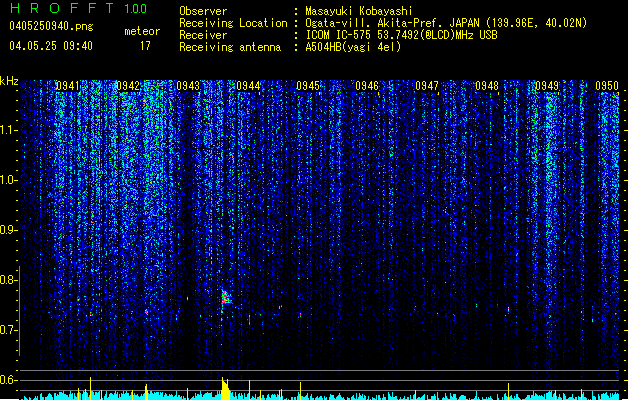Viewport: 629px width, 400px height.
Task: Click the tall yellow intensity peak below 0944
Action: point(225,388)
